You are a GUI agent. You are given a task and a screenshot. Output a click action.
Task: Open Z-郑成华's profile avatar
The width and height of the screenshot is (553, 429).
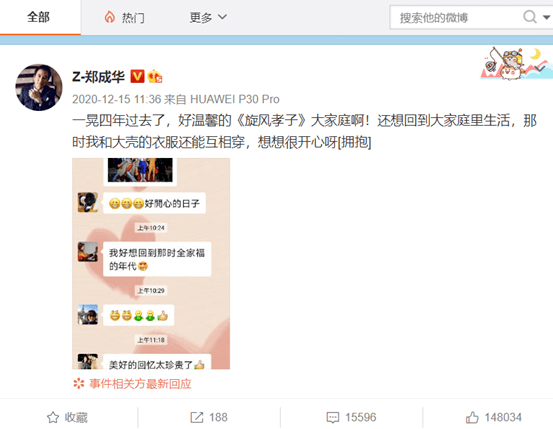click(x=39, y=87)
